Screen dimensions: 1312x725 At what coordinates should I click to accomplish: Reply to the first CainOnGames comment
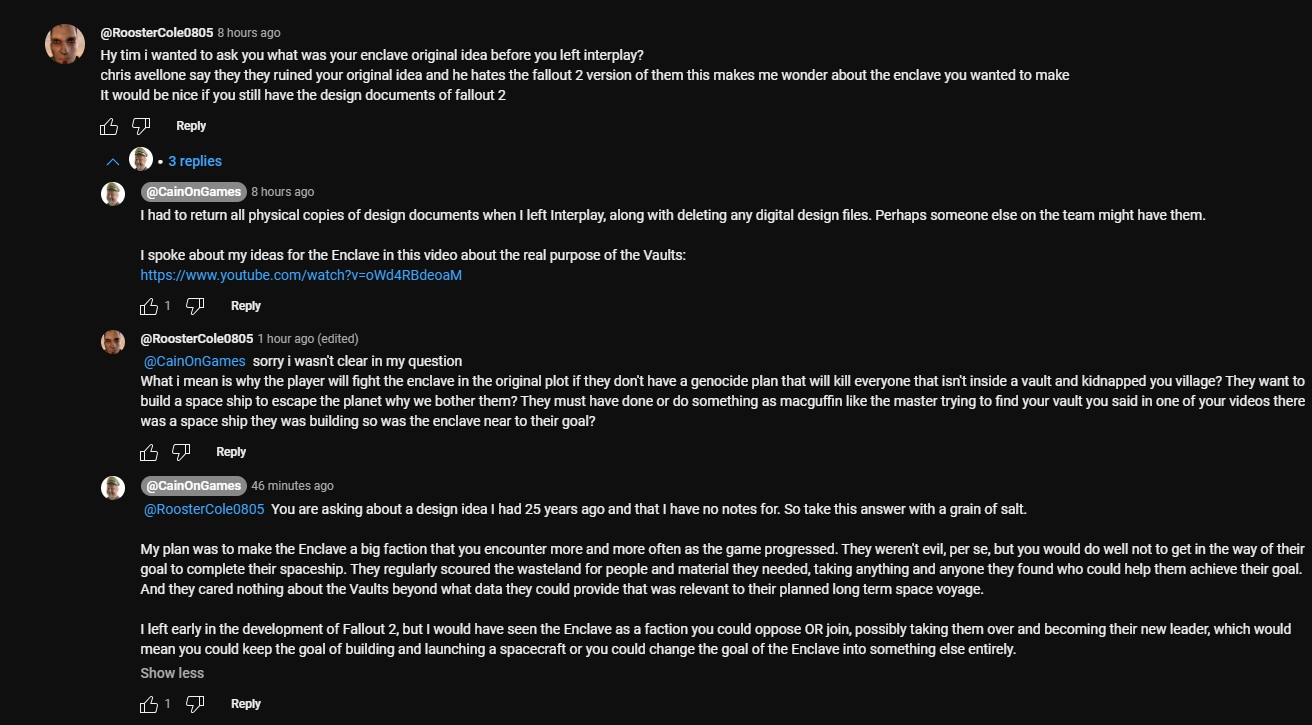[246, 306]
